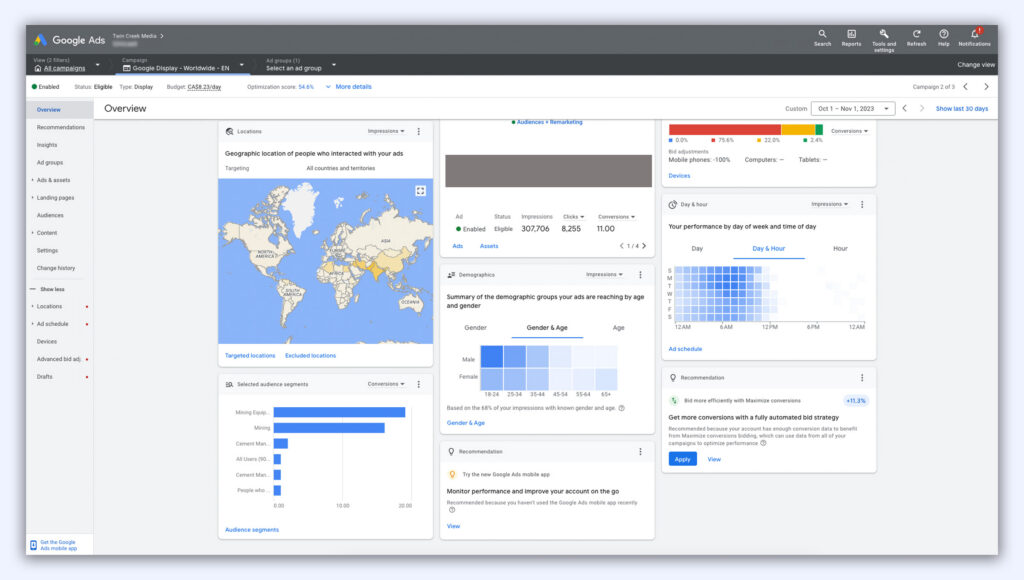
Task: Refresh the page using the Refresh icon
Action: coord(916,38)
